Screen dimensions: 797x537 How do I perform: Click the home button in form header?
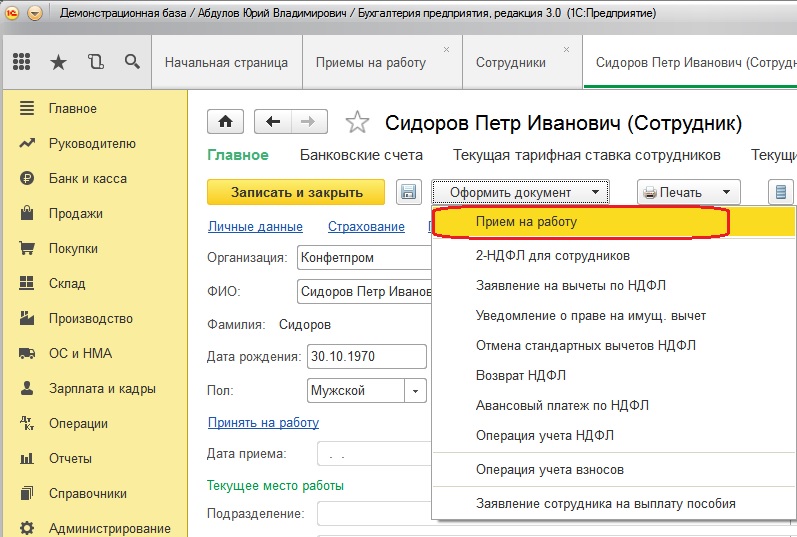[x=225, y=122]
